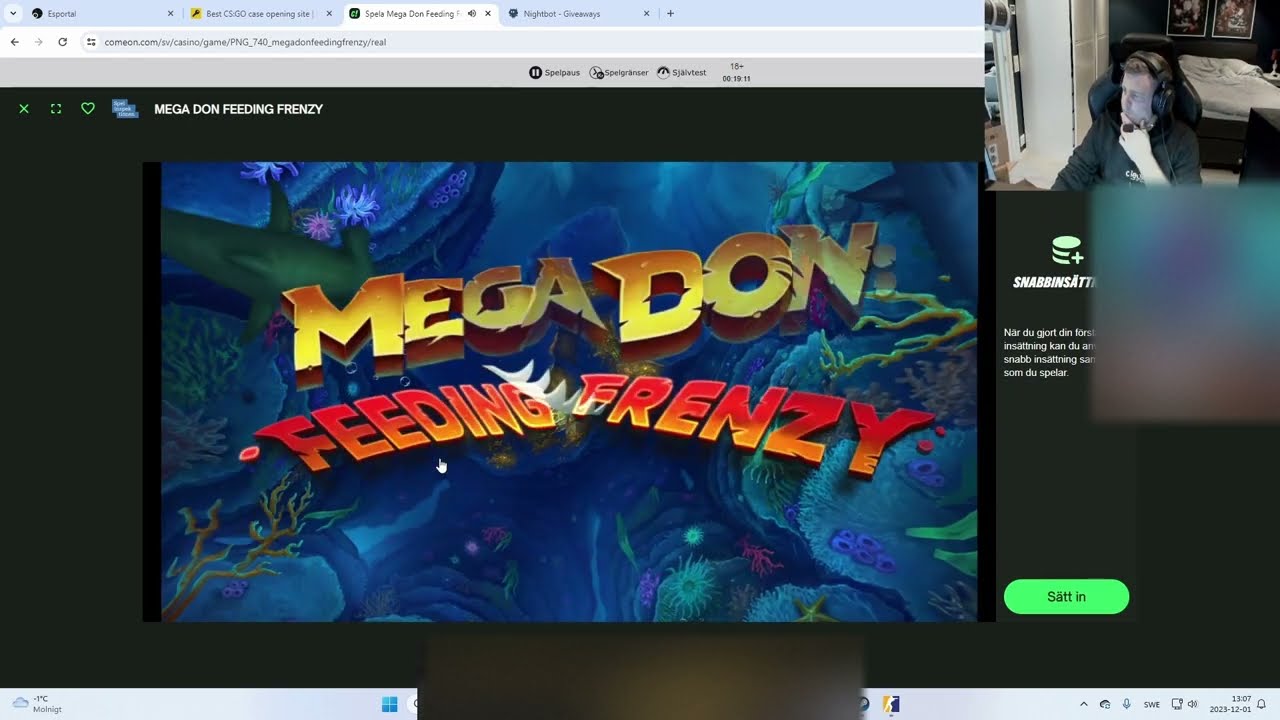This screenshot has width=1280, height=720.
Task: Open microphone settings in system tray
Action: [1127, 704]
